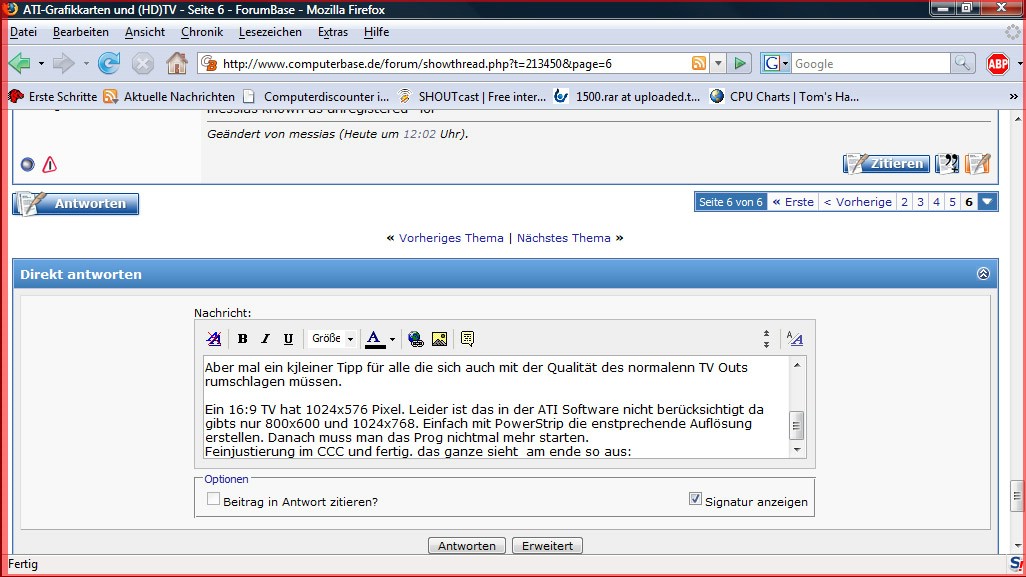Click the page vertical scrollbar thumb
Image resolution: width=1026 pixels, height=577 pixels.
[x=1017, y=495]
